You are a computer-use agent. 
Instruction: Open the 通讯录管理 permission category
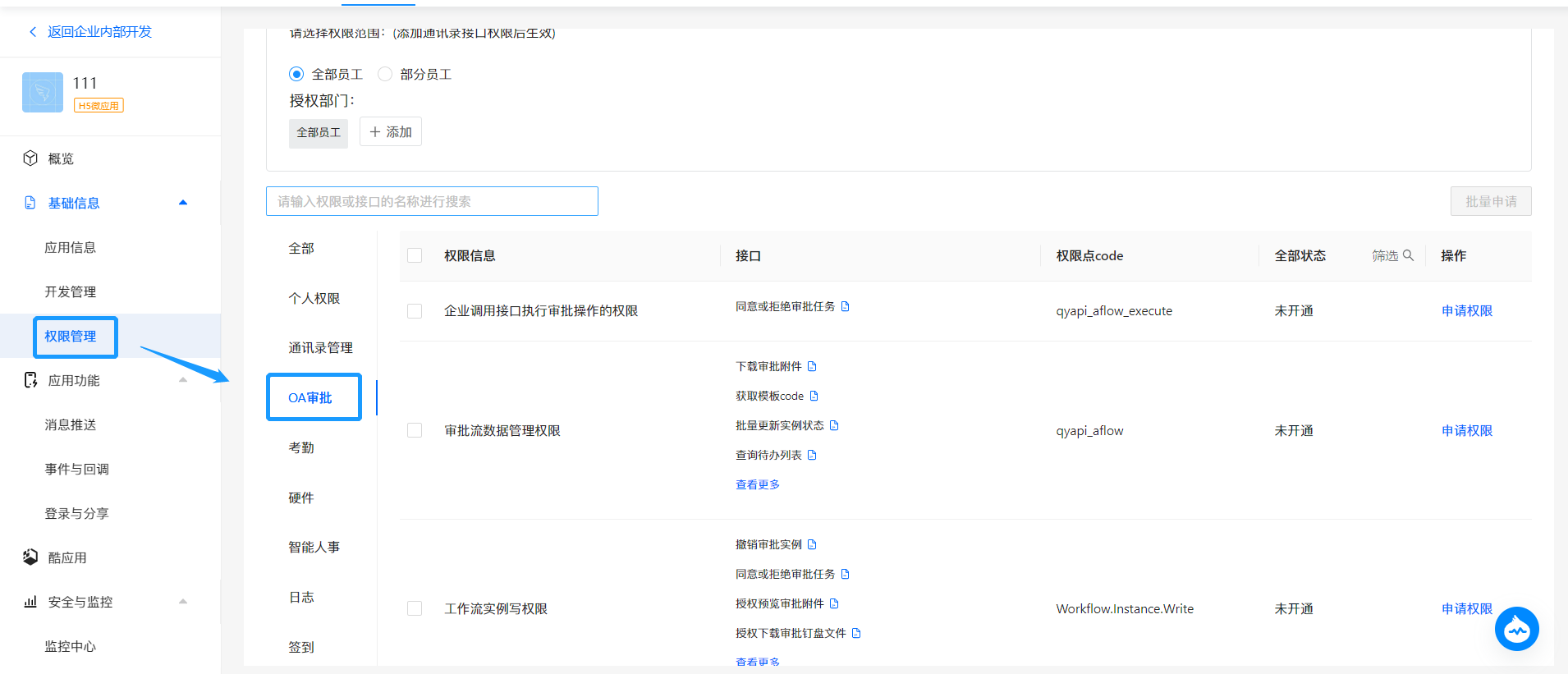pyautogui.click(x=320, y=347)
